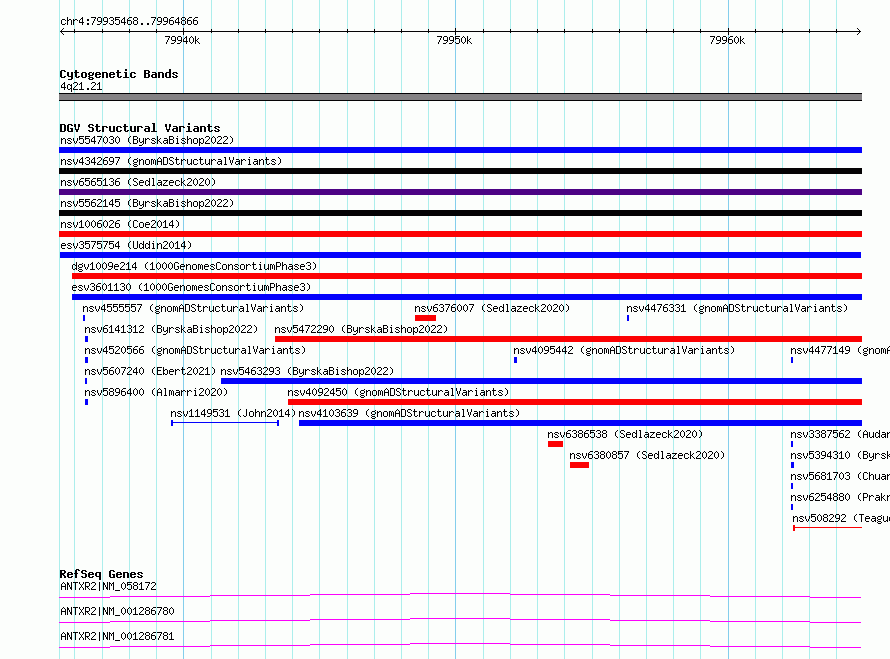This screenshot has height=659, width=890.
Task: Open nsv6386538 (Sedlazeck2020) label
Action: point(625,434)
